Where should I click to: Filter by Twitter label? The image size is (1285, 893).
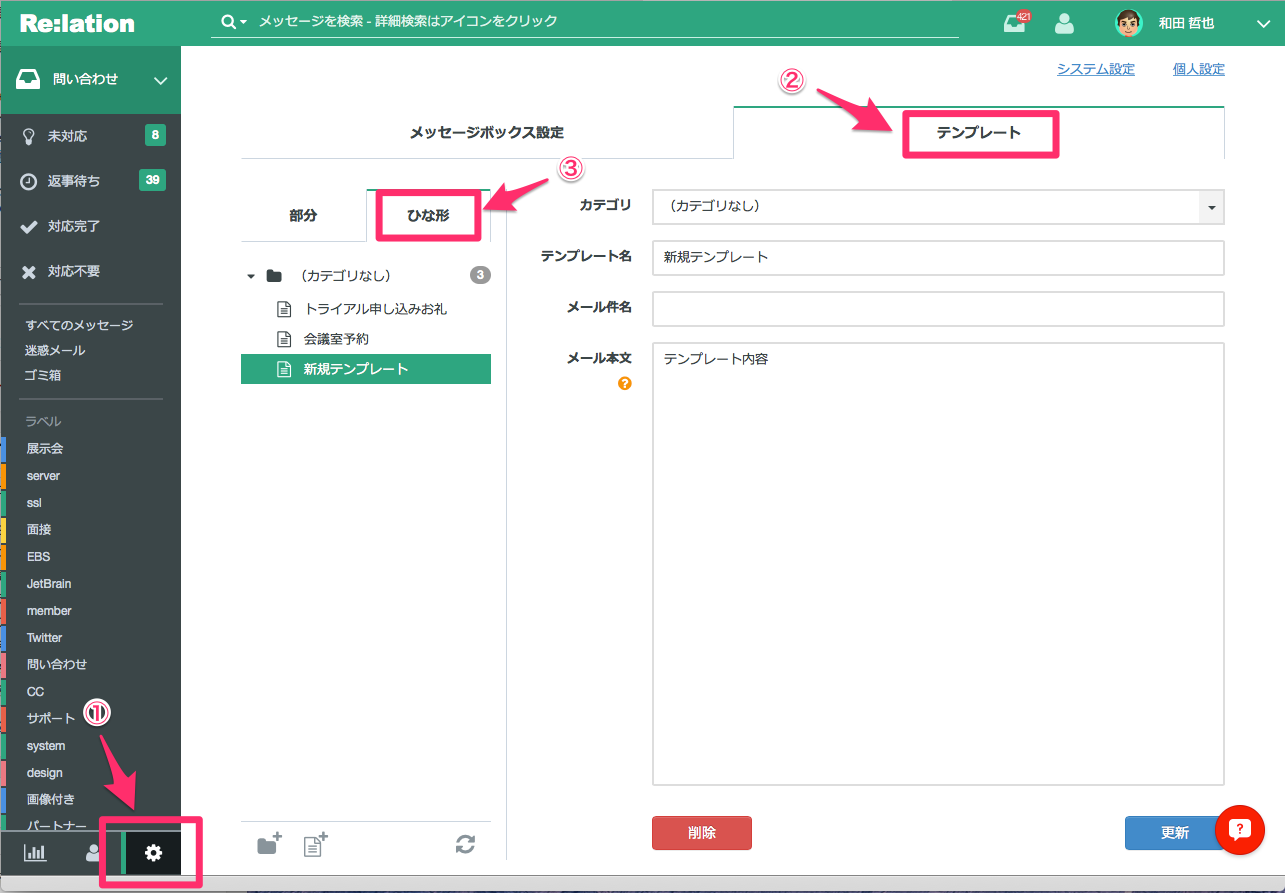44,638
